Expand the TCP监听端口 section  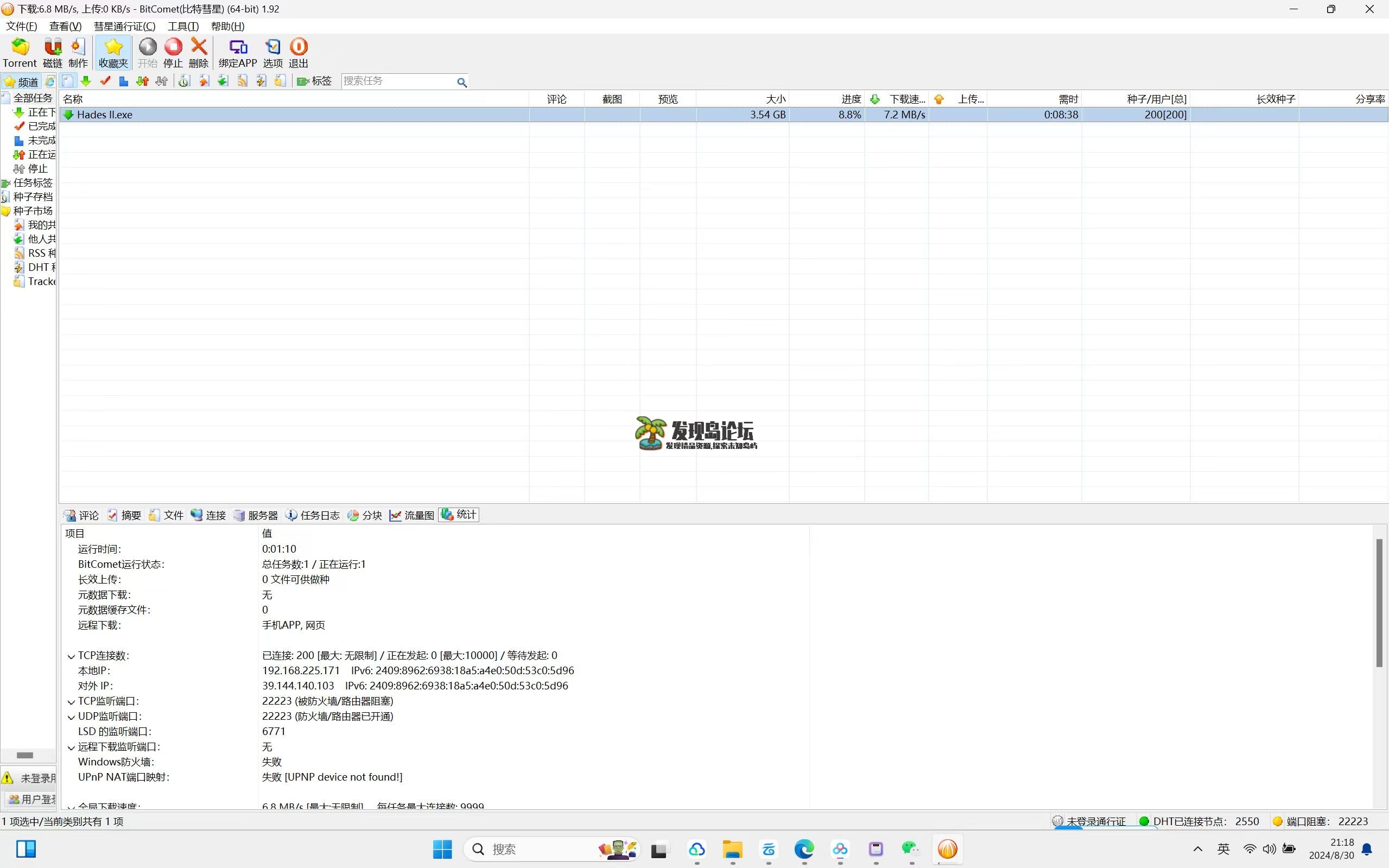[x=70, y=700]
